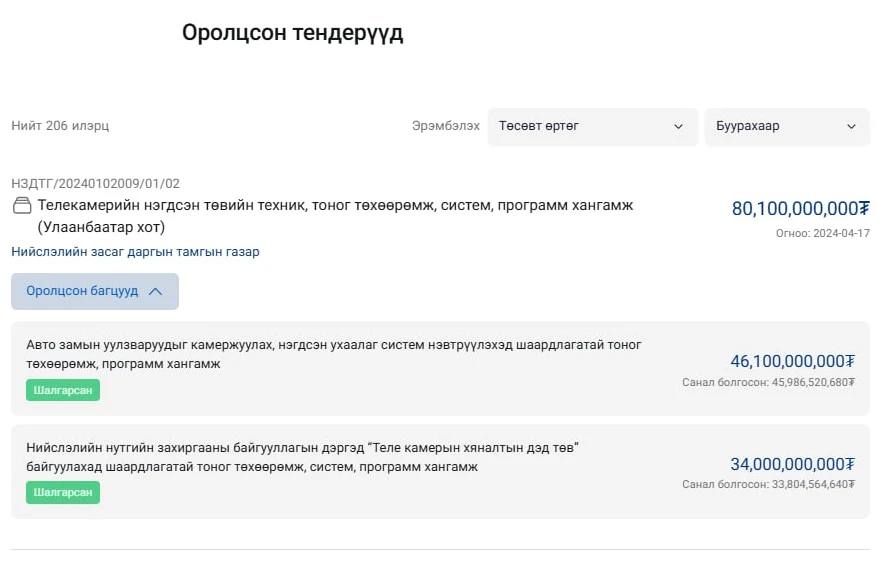Select the Авто замын уулзваруудыг камержуулах package

(333, 354)
